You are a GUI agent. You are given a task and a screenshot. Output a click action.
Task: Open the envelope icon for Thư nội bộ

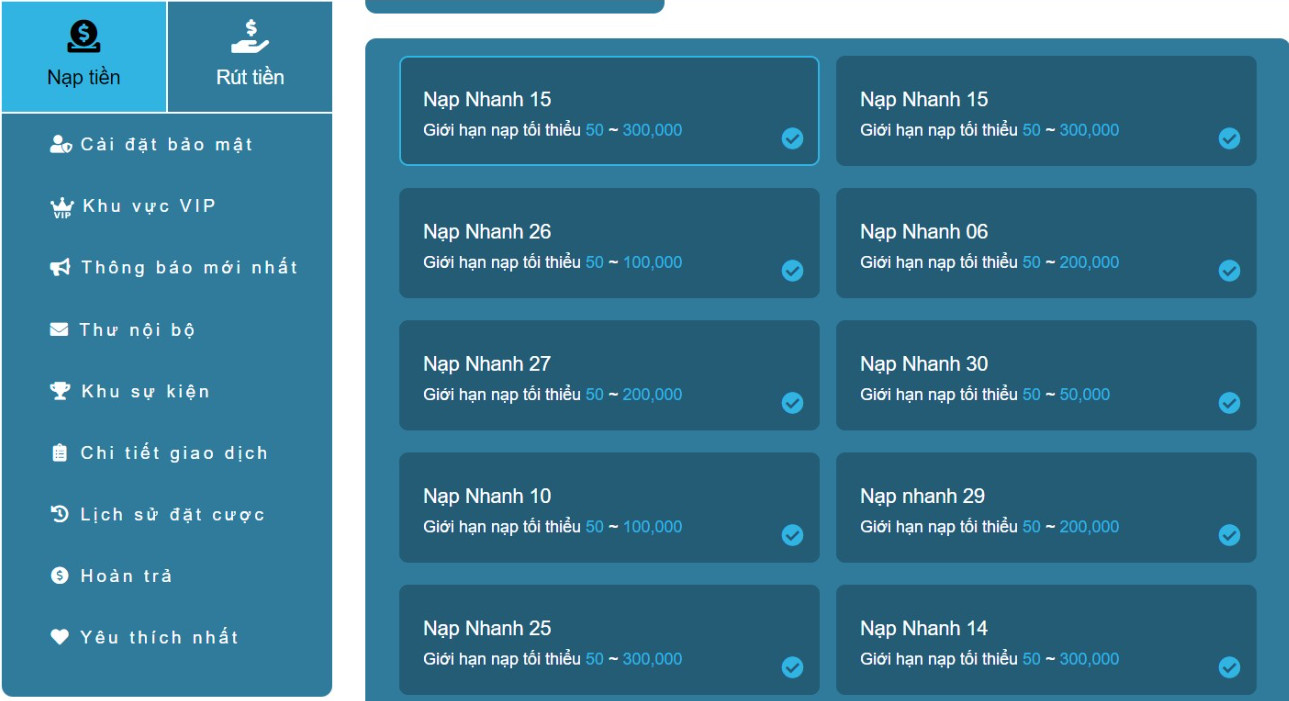click(59, 330)
